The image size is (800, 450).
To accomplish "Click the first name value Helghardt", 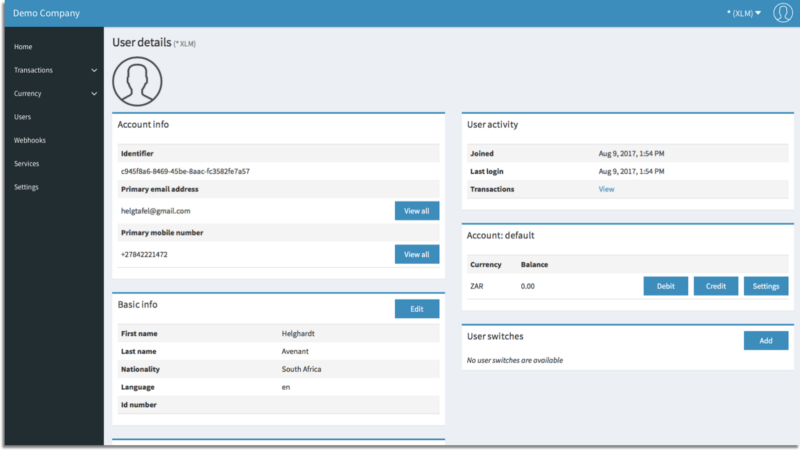I will tap(298, 334).
